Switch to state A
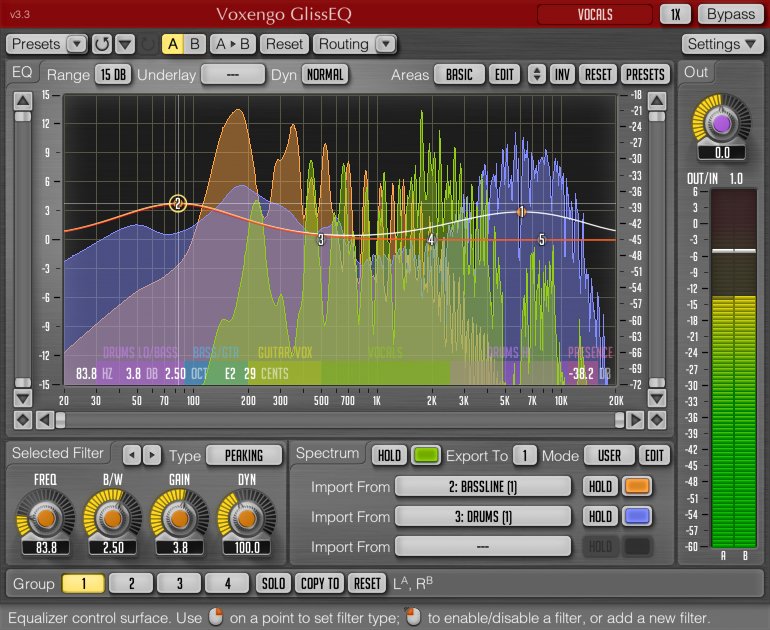Viewport: 770px width, 630px height. (x=172, y=44)
